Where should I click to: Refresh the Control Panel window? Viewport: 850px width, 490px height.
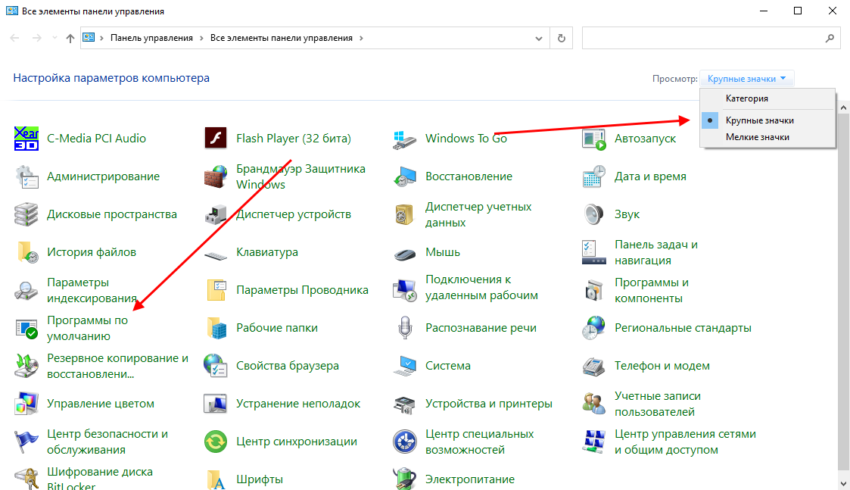point(562,38)
